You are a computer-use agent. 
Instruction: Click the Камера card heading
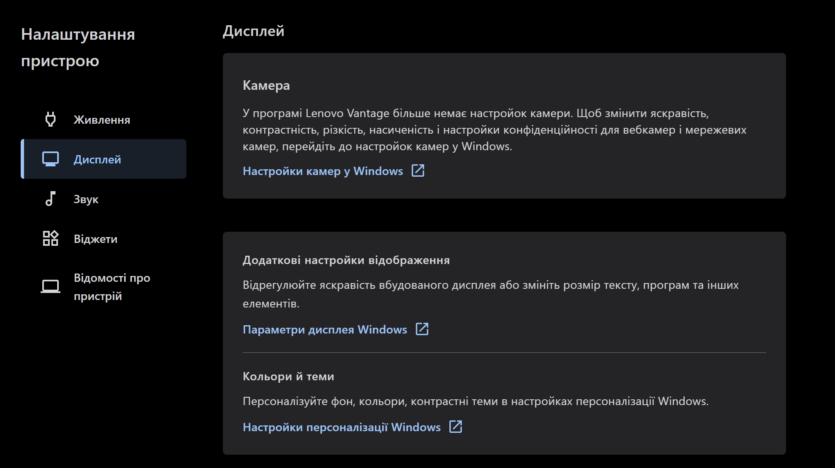point(266,85)
